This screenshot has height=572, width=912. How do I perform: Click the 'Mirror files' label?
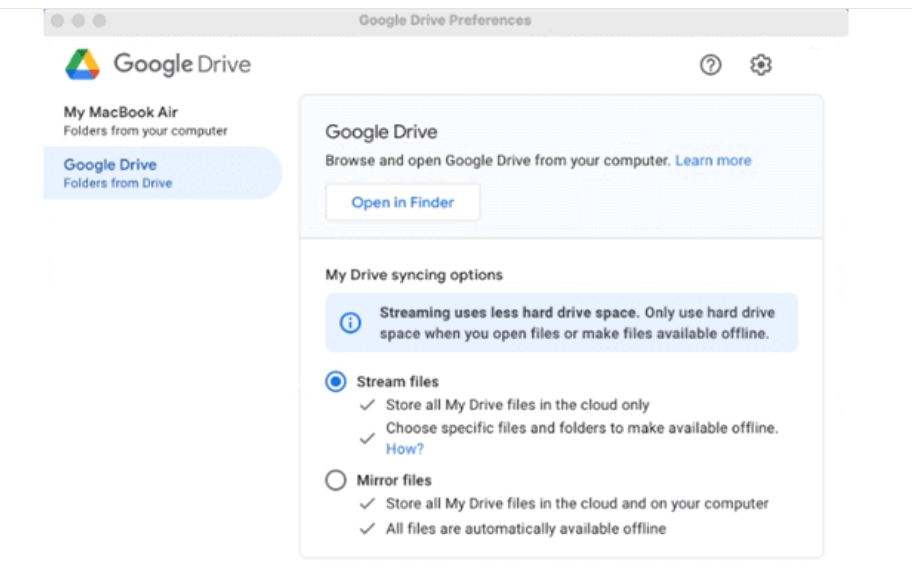[394, 480]
